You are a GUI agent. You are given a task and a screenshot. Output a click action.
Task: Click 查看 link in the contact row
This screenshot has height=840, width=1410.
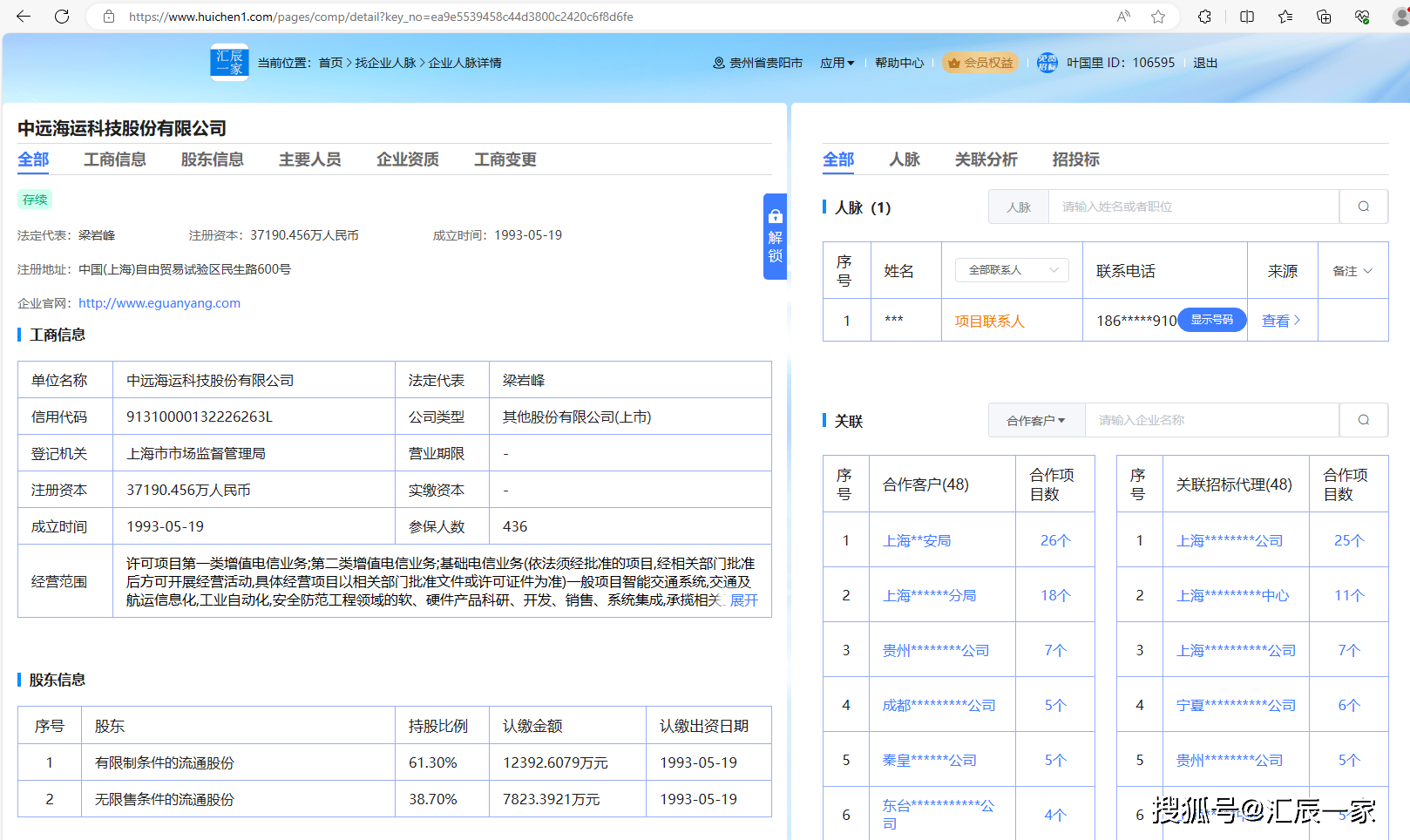pyautogui.click(x=1281, y=321)
